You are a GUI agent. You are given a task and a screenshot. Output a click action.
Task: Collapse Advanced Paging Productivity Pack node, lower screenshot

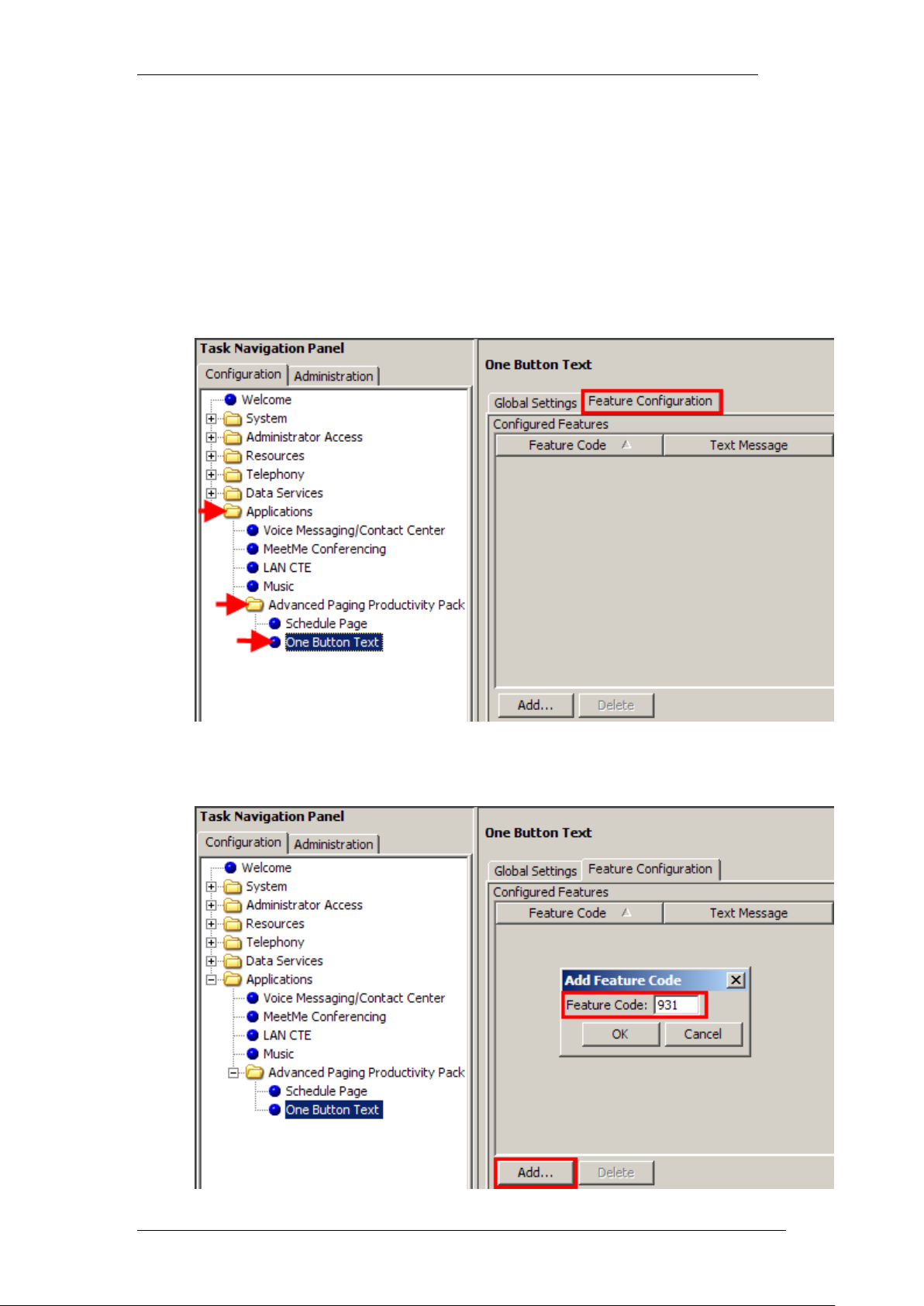233,1073
